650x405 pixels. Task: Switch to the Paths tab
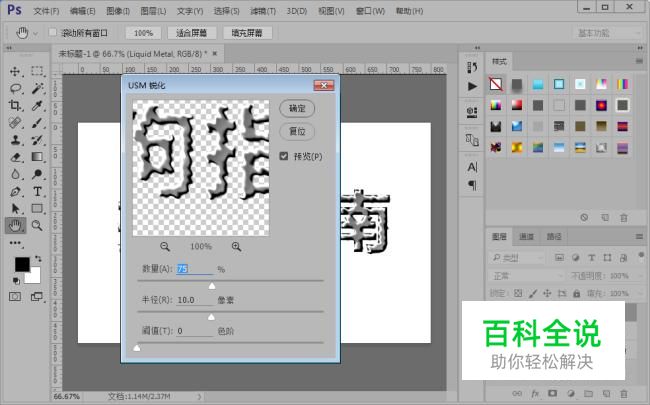554,237
